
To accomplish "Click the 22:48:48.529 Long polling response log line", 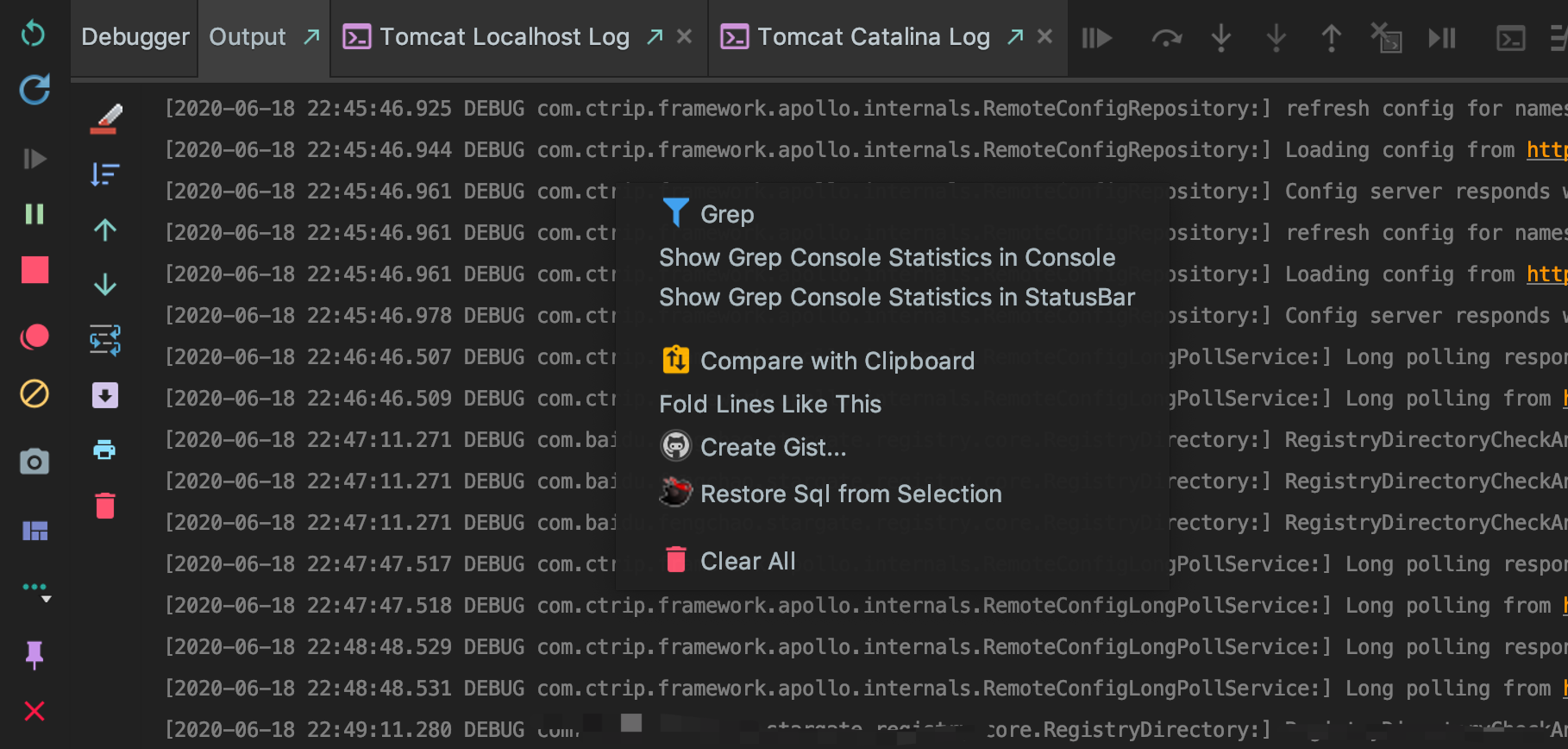I will coord(866,647).
